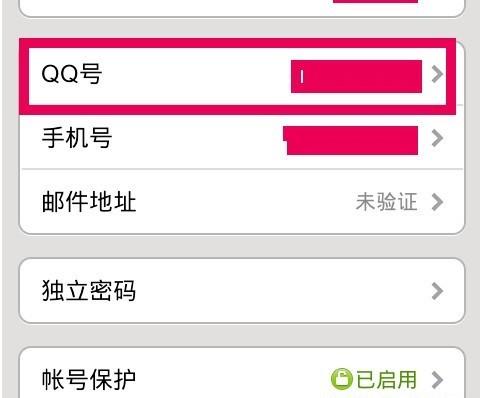The height and width of the screenshot is (398, 480).
Task: Tap the redacted value in the top partial row
Action: point(375,1)
